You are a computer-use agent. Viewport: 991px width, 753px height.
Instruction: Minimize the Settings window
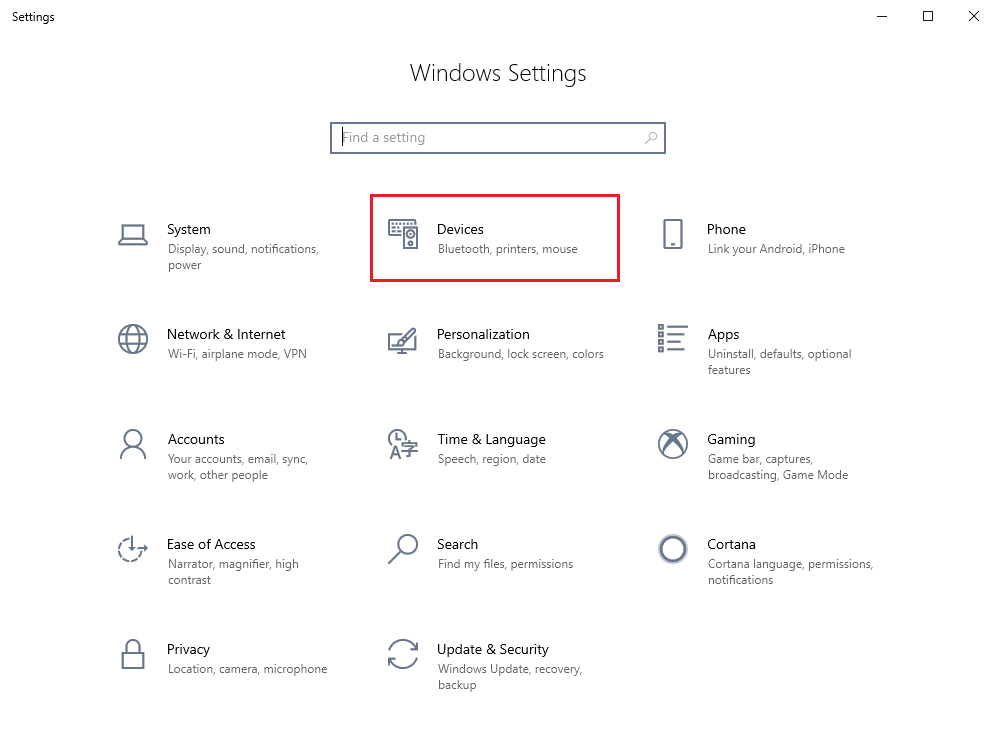pyautogui.click(x=882, y=16)
